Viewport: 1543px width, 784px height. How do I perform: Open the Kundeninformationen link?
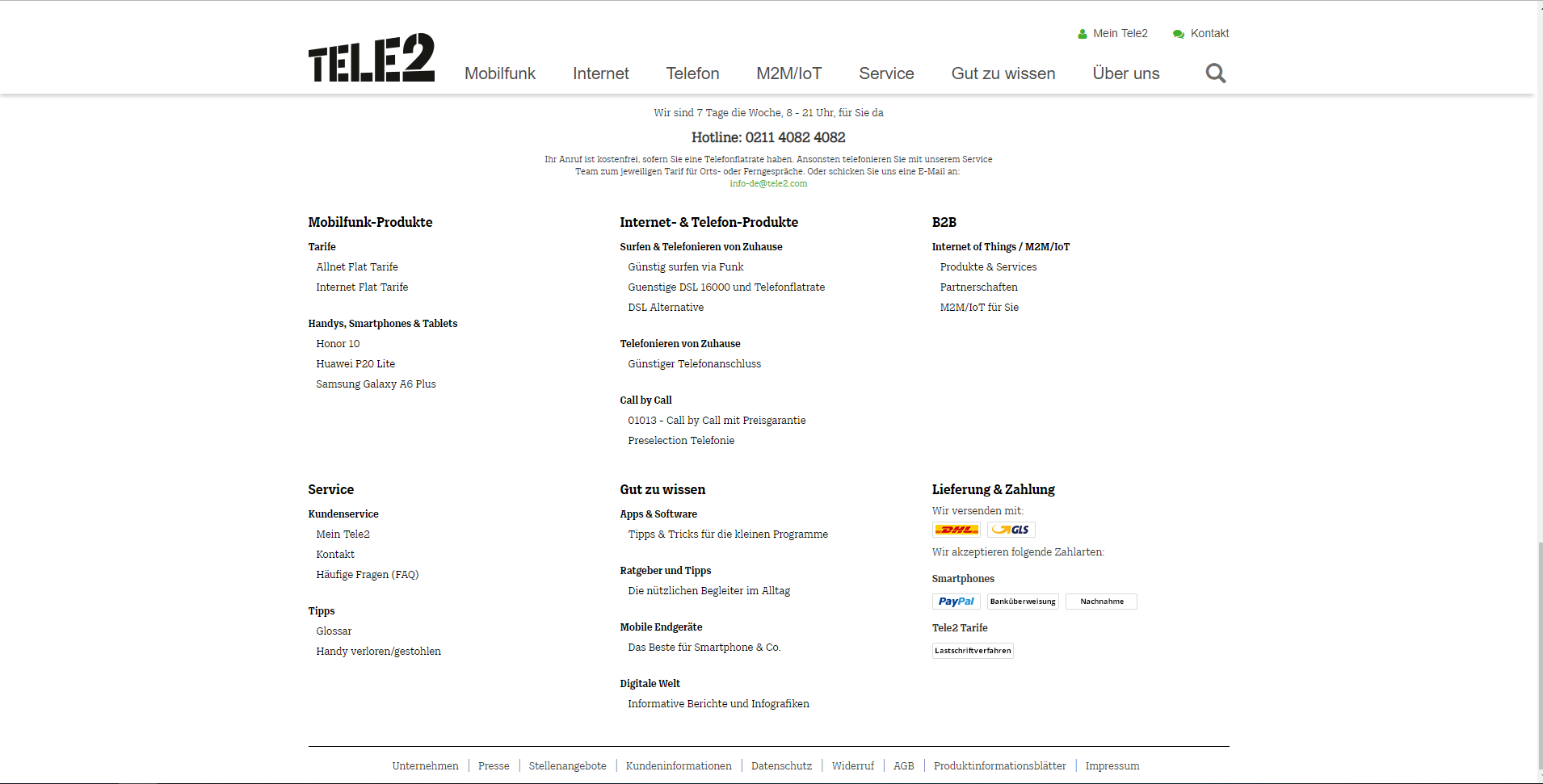point(679,766)
